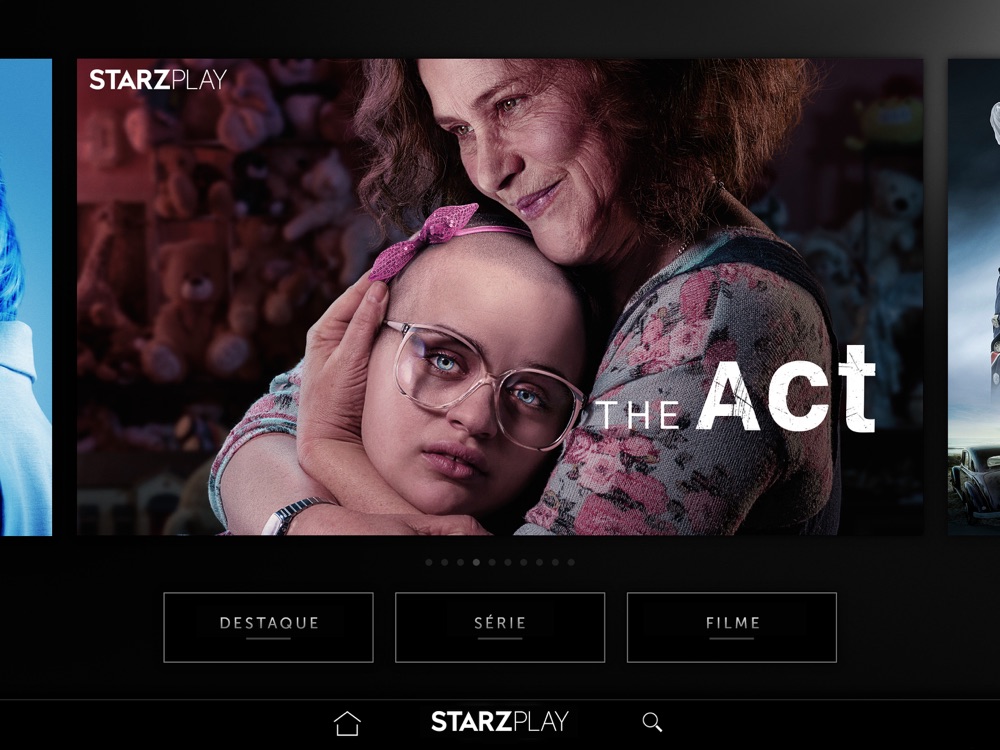The image size is (1000, 750).
Task: Open the FILME category
Action: [x=732, y=628]
